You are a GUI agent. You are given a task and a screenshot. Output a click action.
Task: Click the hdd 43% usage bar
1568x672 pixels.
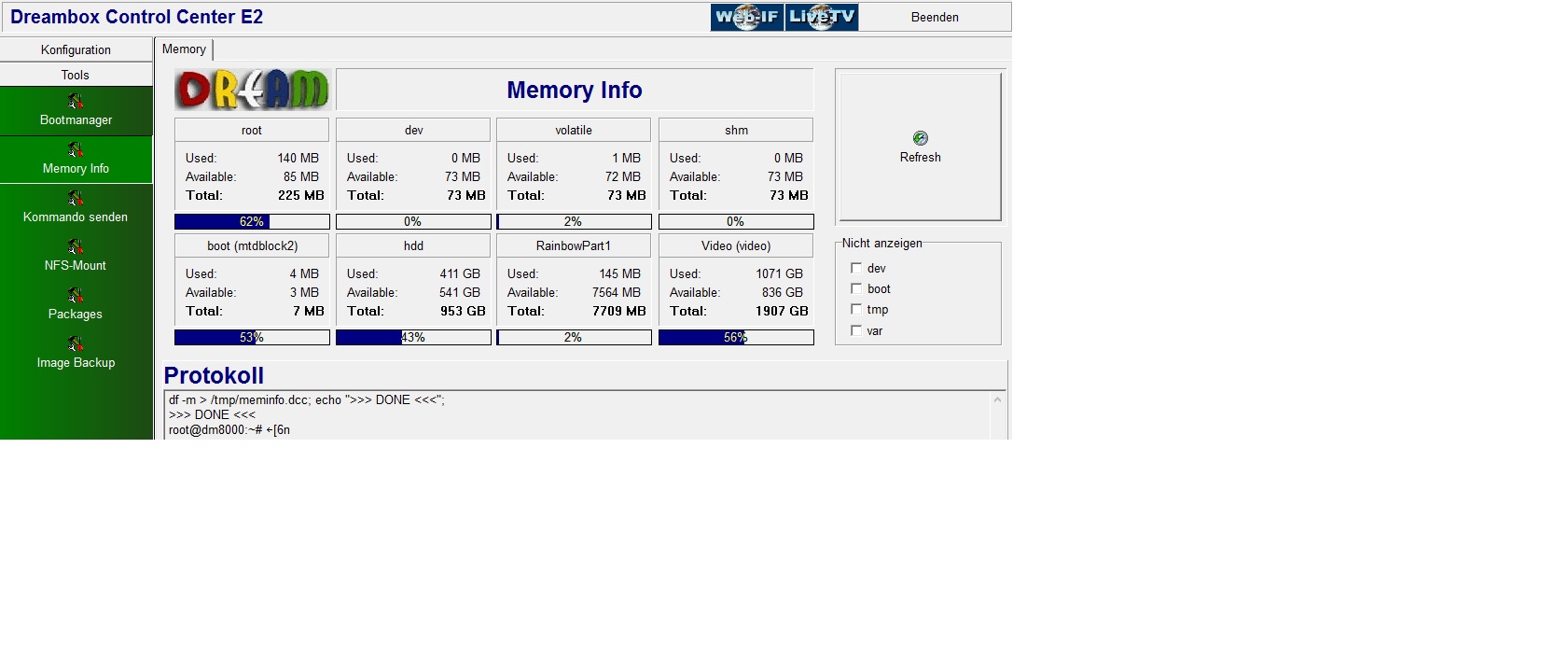[x=413, y=337]
